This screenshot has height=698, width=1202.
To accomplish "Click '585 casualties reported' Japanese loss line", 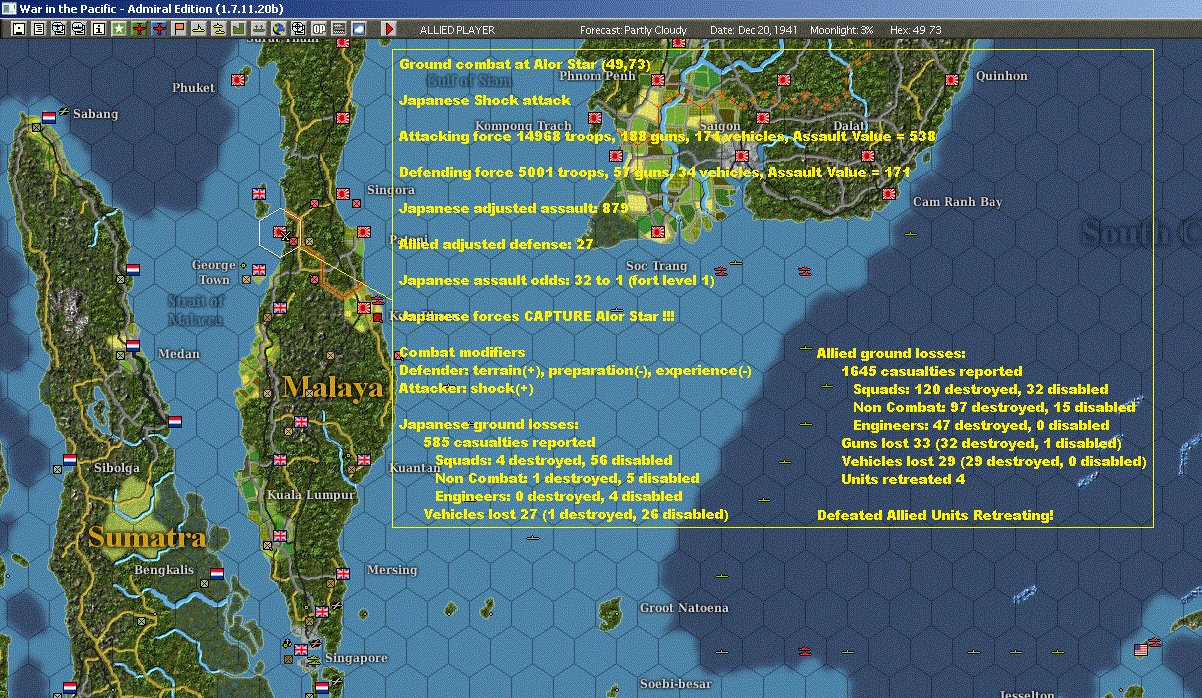I will [x=510, y=442].
